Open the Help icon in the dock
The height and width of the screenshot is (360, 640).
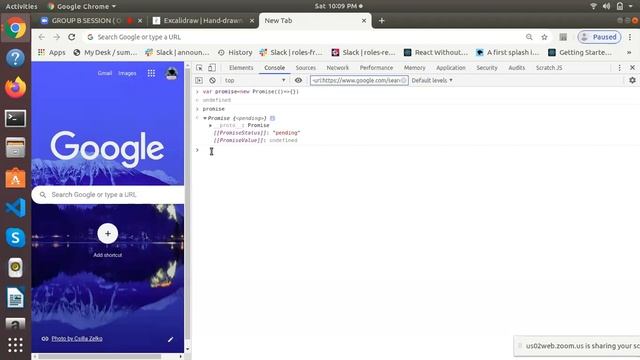(16, 58)
